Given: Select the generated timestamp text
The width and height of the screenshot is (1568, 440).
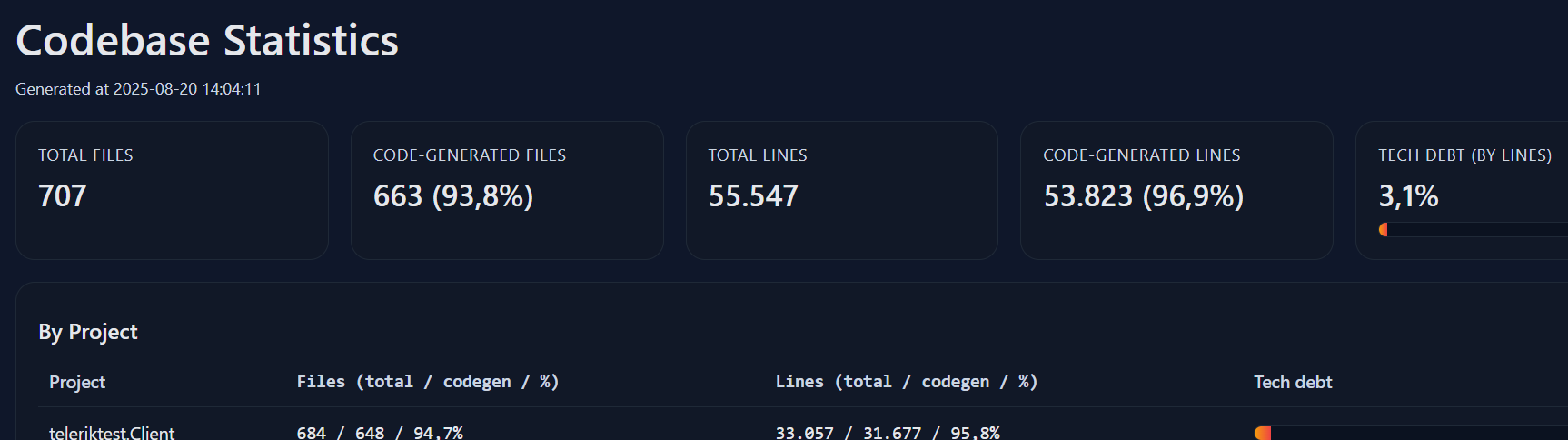Looking at the screenshot, I should click(x=138, y=89).
